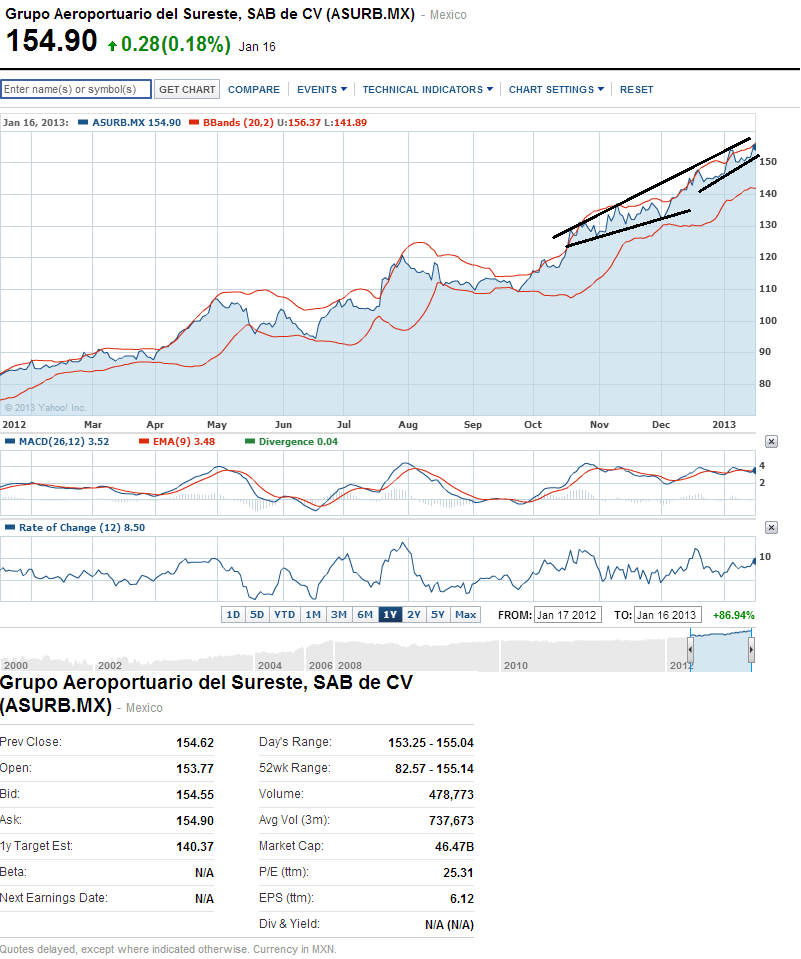Select the 1M time range
The image size is (801, 959).
313,615
